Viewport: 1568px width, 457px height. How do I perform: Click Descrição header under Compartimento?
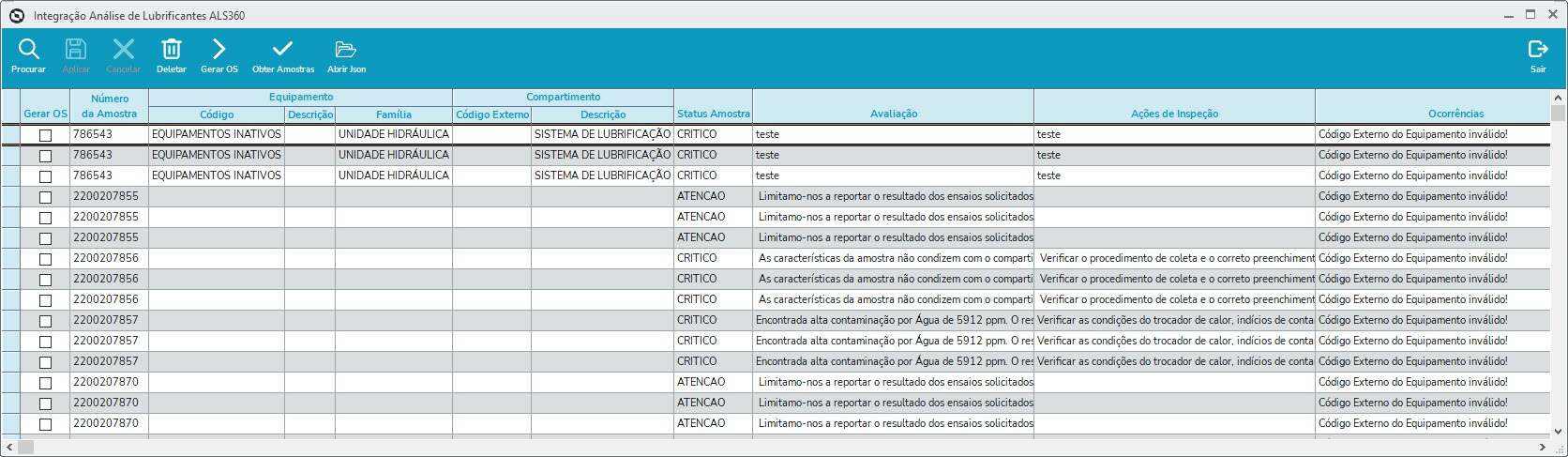tap(603, 114)
